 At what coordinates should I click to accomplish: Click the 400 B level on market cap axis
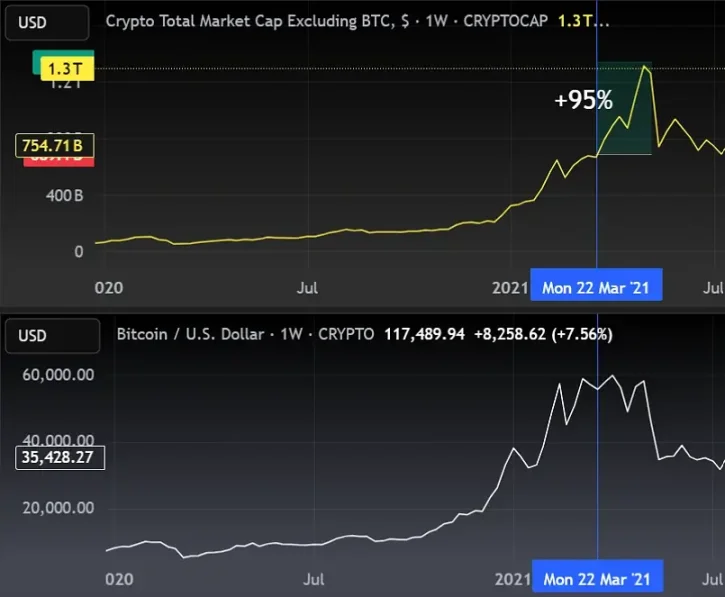64,196
